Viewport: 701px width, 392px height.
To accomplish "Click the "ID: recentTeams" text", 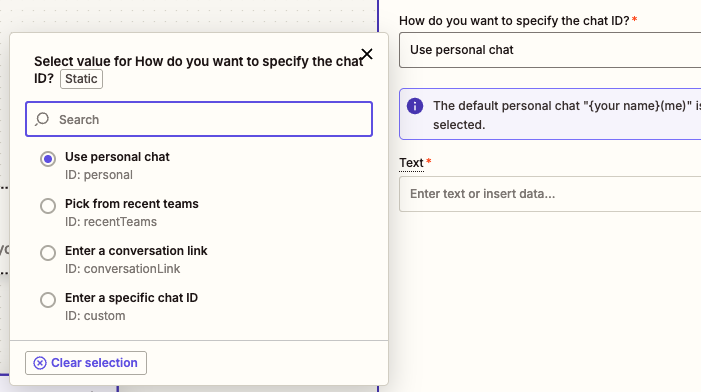I will click(x=111, y=222).
